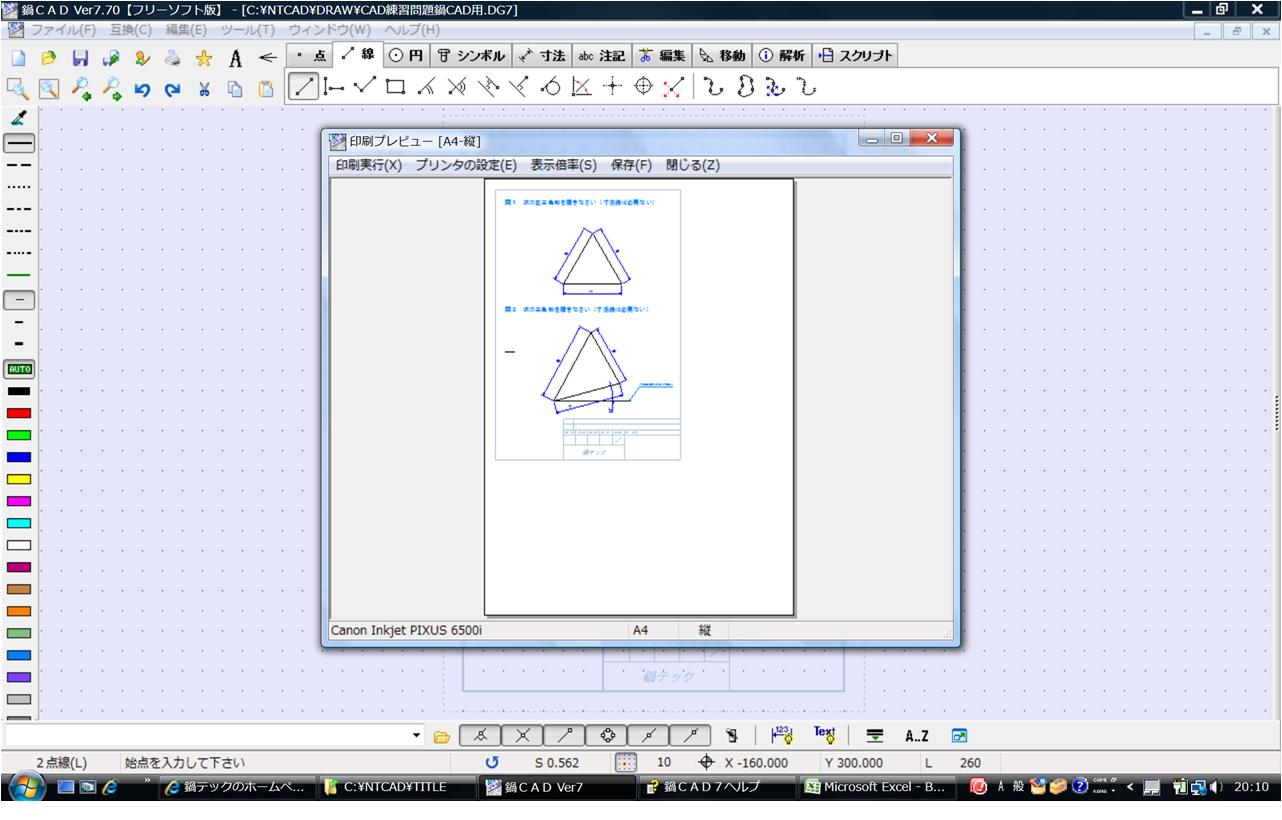This screenshot has height=820, width=1282.
Task: Click the copy icon next to scissors
Action: tap(235, 89)
